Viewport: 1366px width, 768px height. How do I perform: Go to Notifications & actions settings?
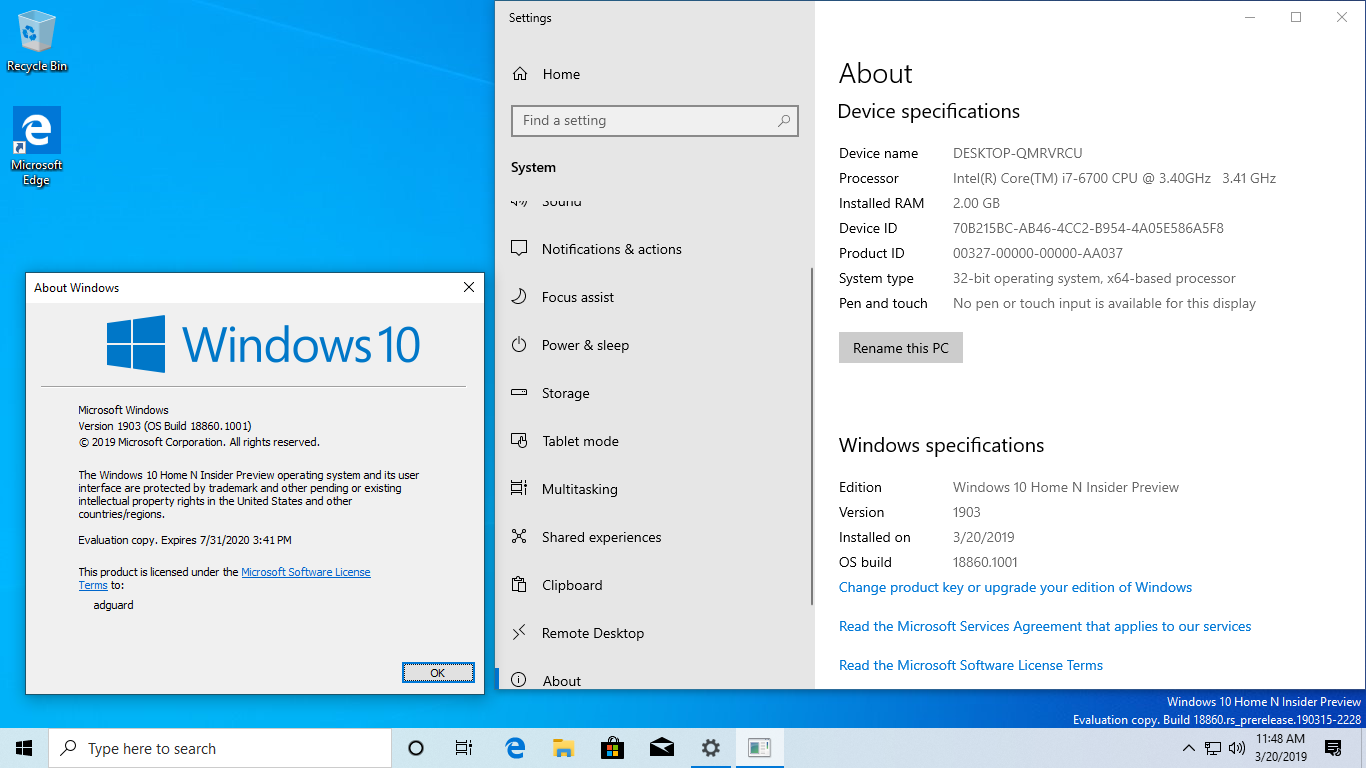click(x=653, y=249)
